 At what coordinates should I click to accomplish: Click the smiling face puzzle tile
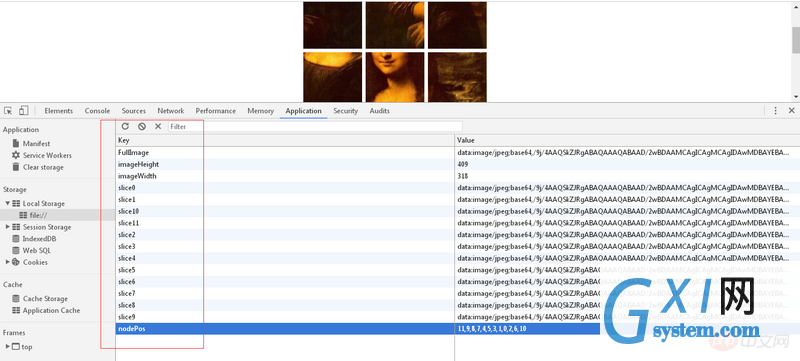tap(395, 77)
